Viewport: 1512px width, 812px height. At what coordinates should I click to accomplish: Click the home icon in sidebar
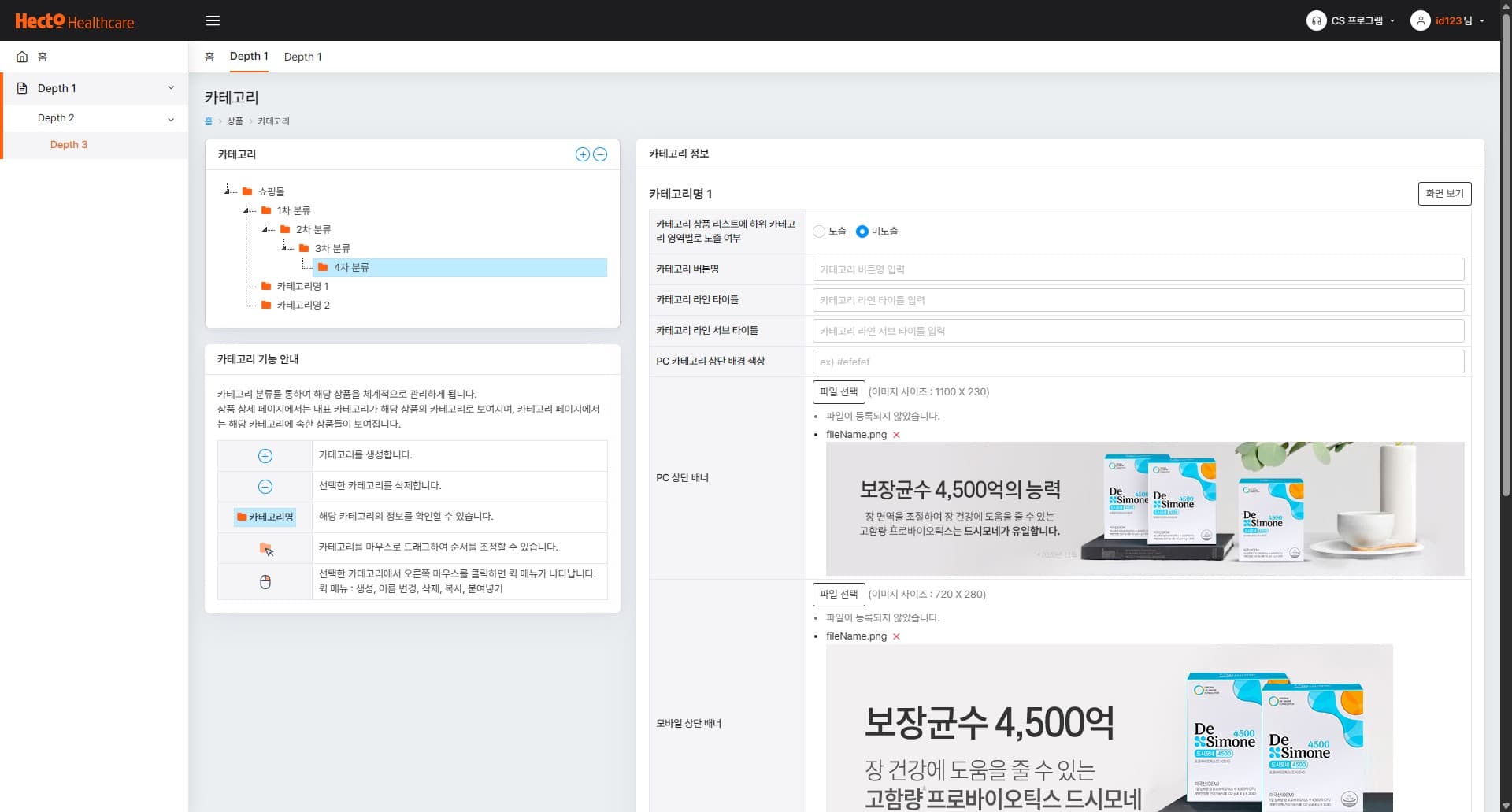click(x=22, y=57)
